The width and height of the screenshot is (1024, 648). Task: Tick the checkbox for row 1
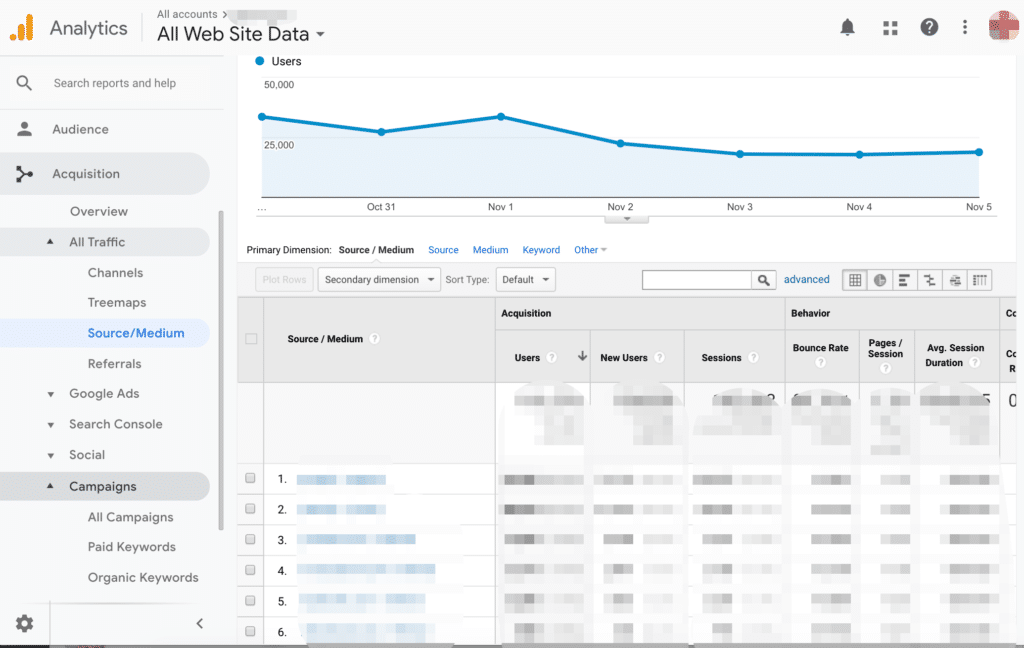tap(251, 479)
